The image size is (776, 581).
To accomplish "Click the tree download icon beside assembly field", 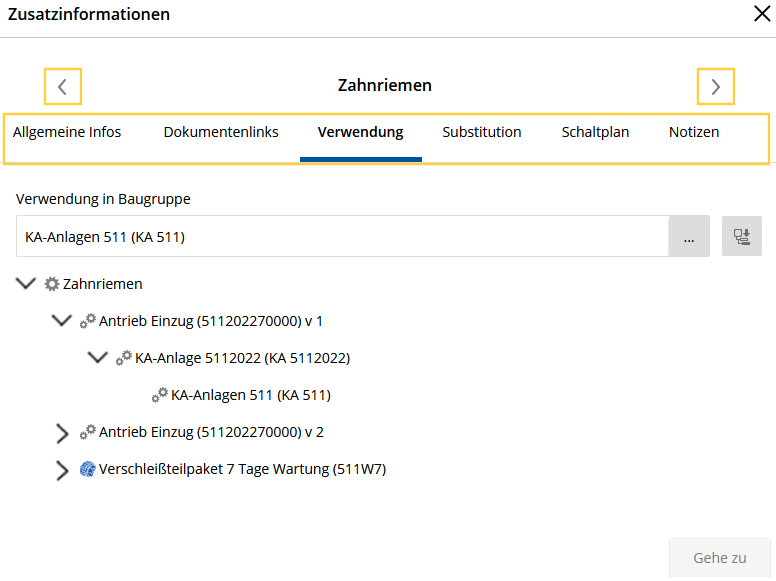I will pos(741,236).
